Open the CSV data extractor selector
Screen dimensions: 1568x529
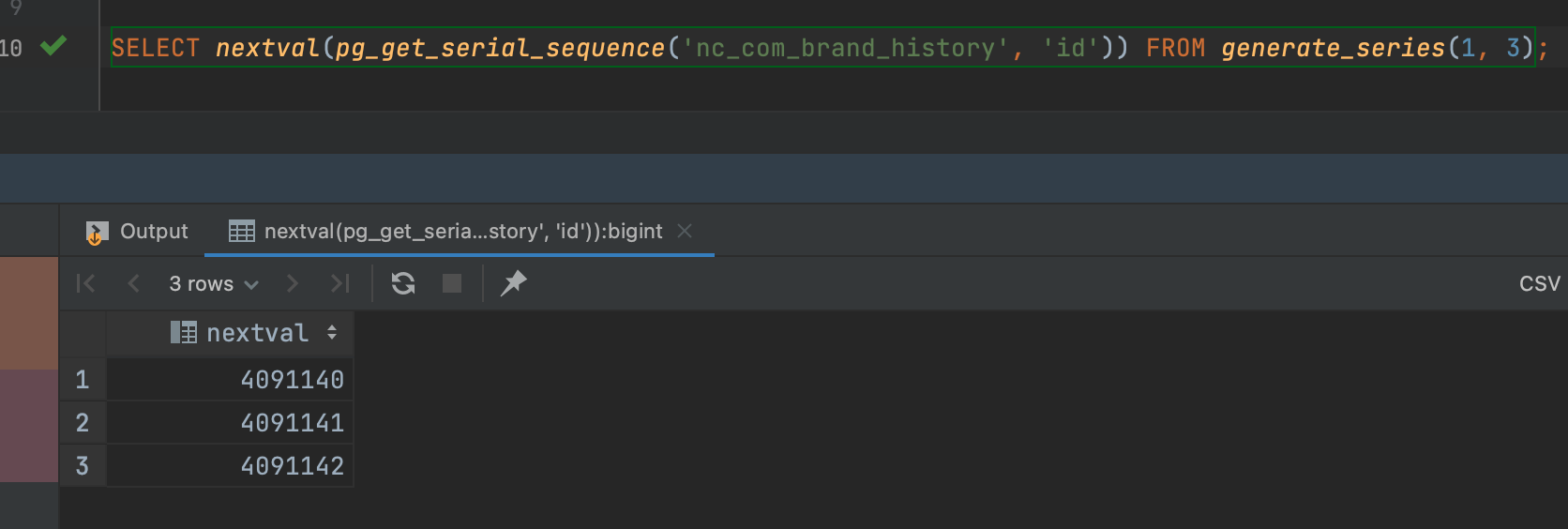(x=1540, y=283)
